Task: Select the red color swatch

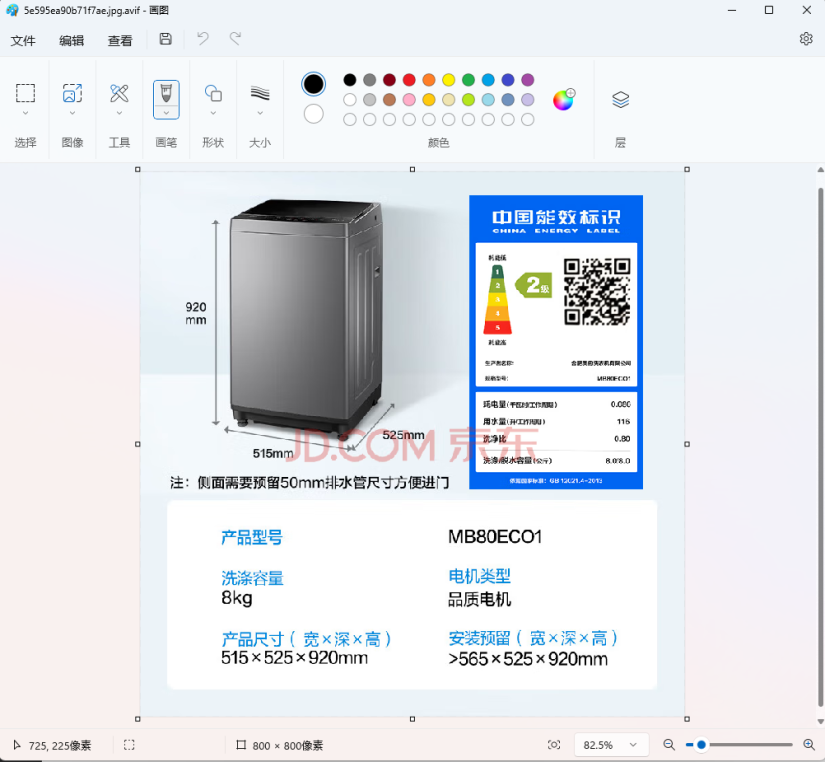Action: (x=409, y=79)
